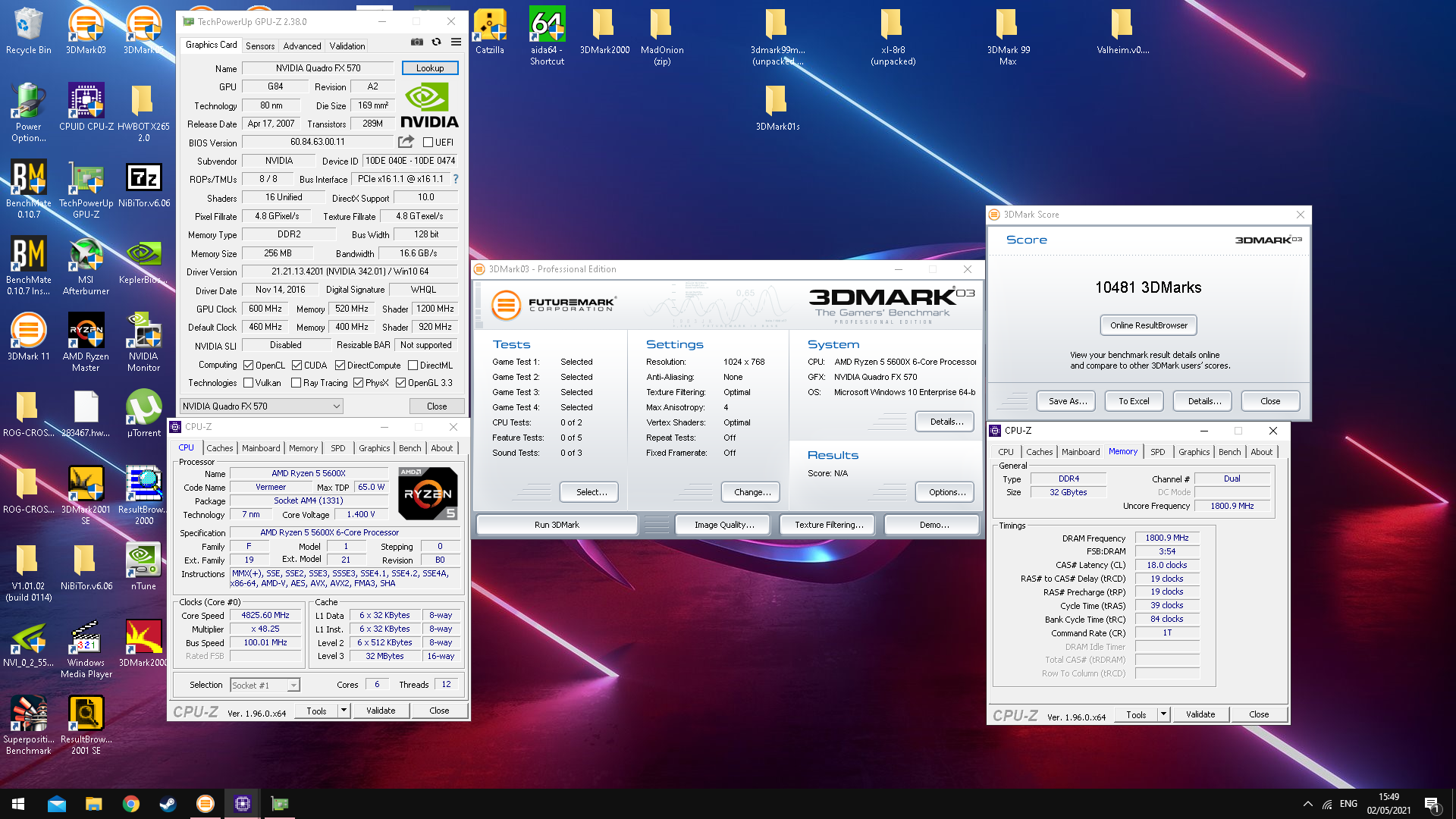The height and width of the screenshot is (819, 1456).
Task: Open CPUID CPU-Z desktop shortcut
Action: click(86, 107)
